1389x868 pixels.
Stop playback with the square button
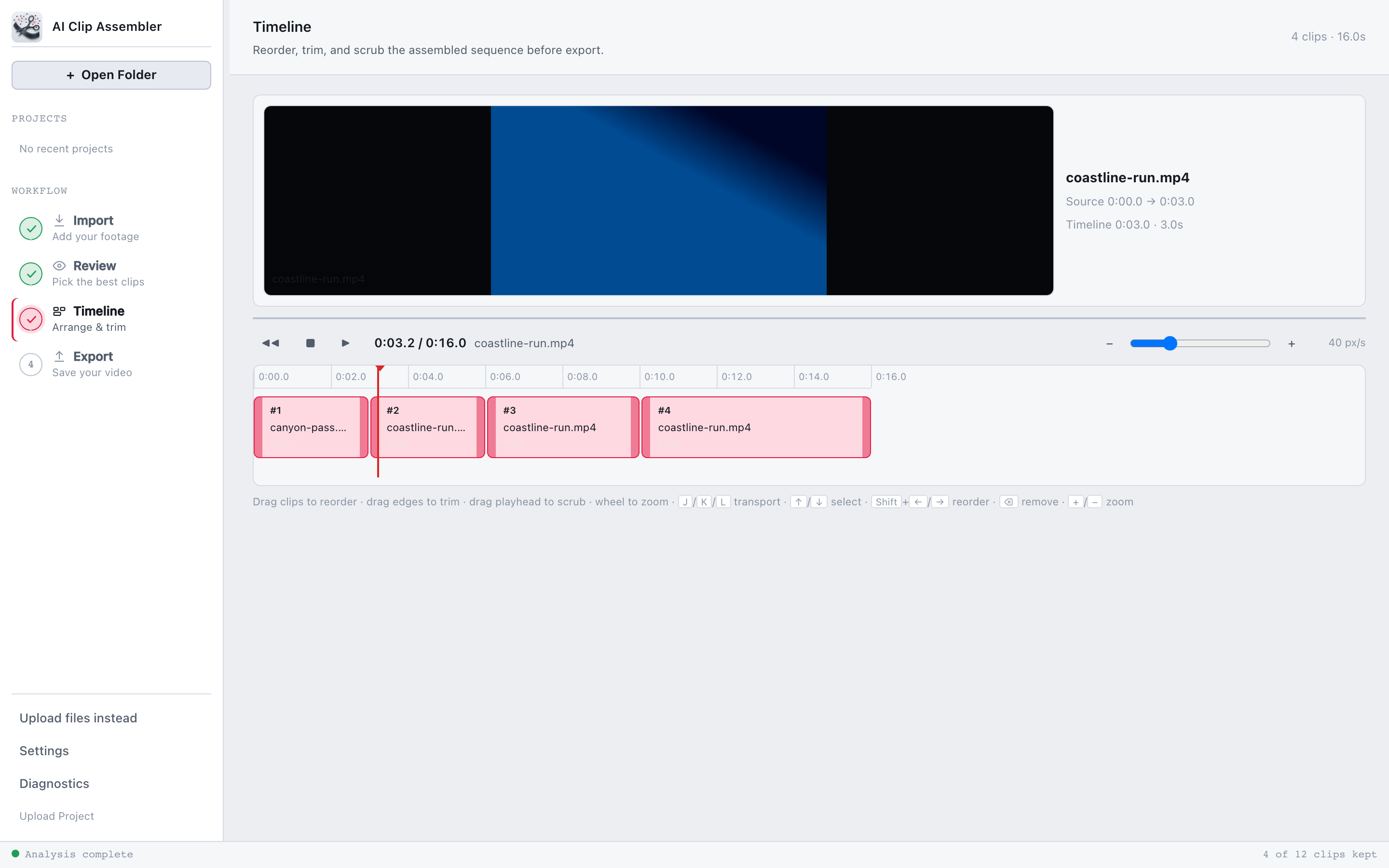tap(311, 343)
